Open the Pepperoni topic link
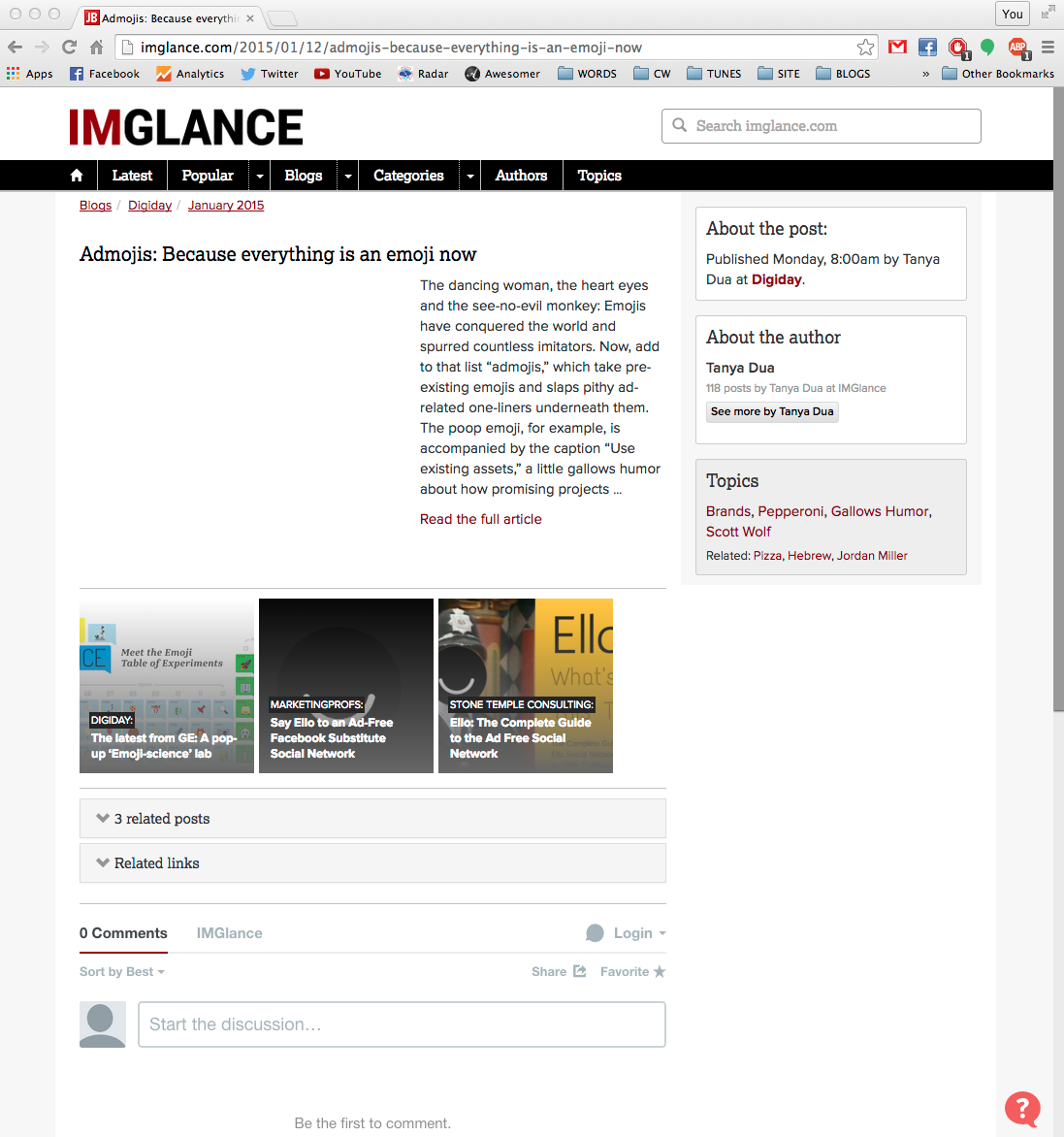The width and height of the screenshot is (1064, 1137). [790, 511]
